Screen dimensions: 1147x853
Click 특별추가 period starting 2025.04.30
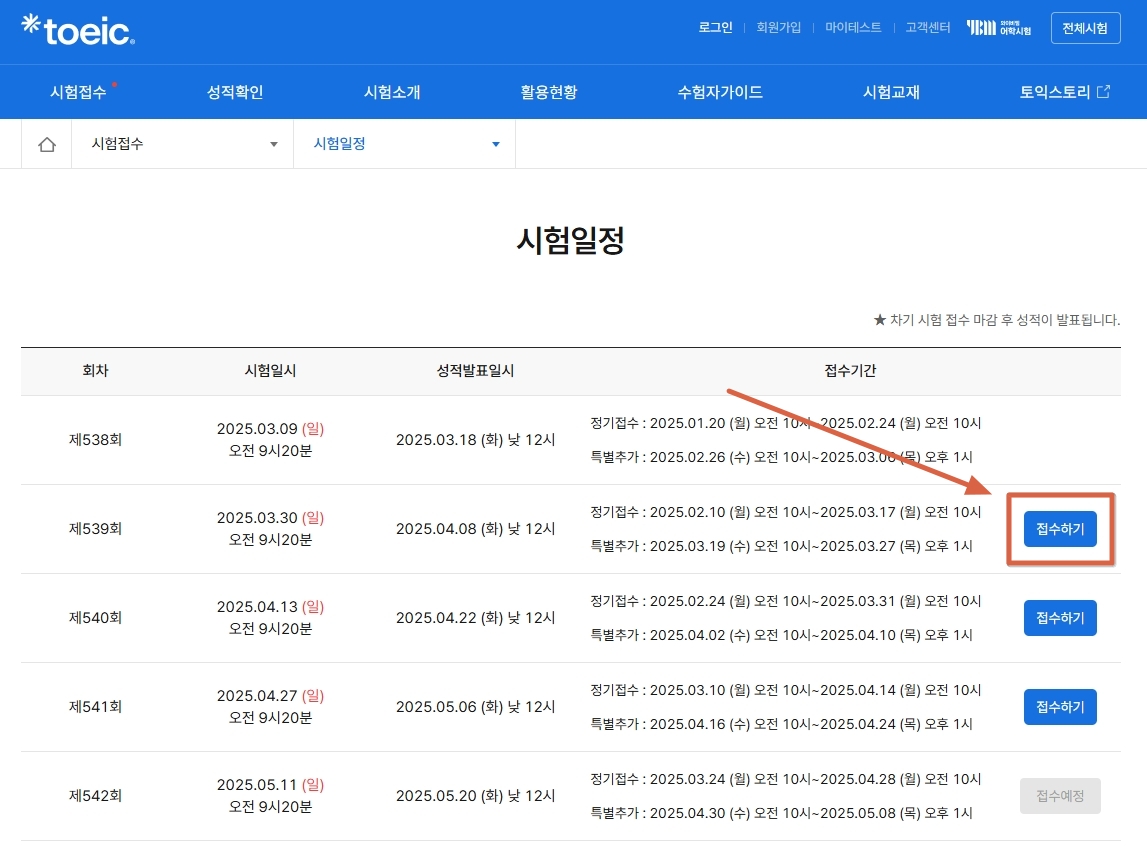781,813
